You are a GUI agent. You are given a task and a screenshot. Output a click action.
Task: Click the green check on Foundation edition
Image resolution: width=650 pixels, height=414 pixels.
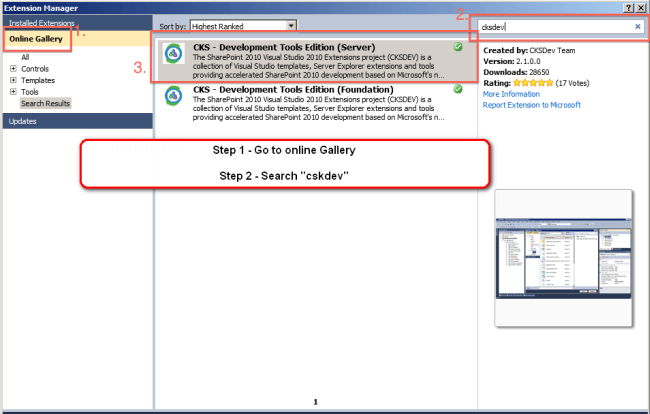458,89
